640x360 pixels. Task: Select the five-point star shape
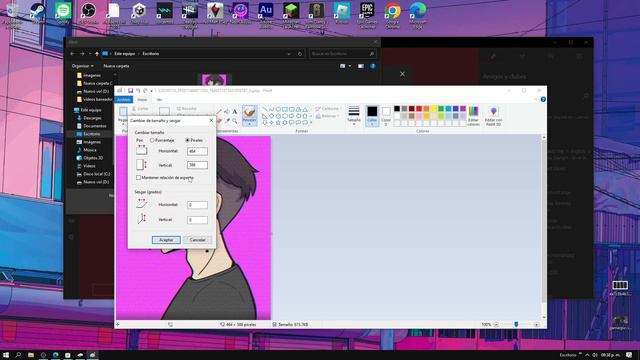(278, 122)
